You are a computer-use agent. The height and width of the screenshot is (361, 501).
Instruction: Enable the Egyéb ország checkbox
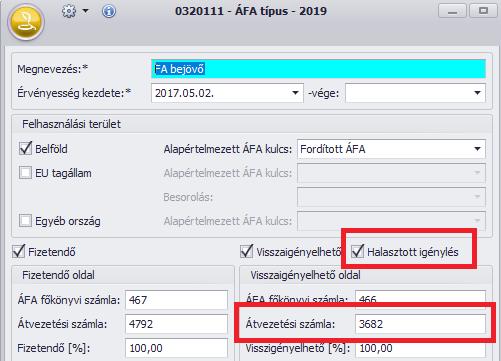point(26,221)
